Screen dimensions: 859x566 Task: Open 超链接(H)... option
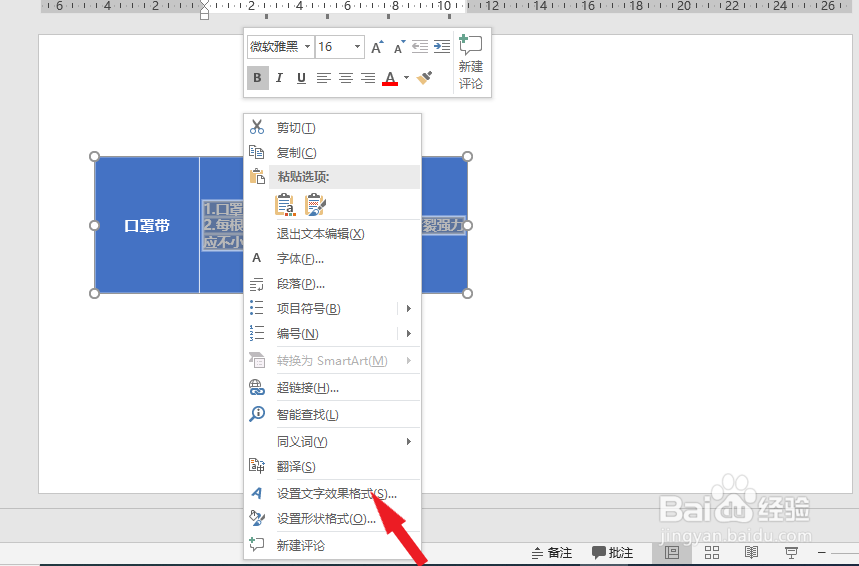(333, 388)
